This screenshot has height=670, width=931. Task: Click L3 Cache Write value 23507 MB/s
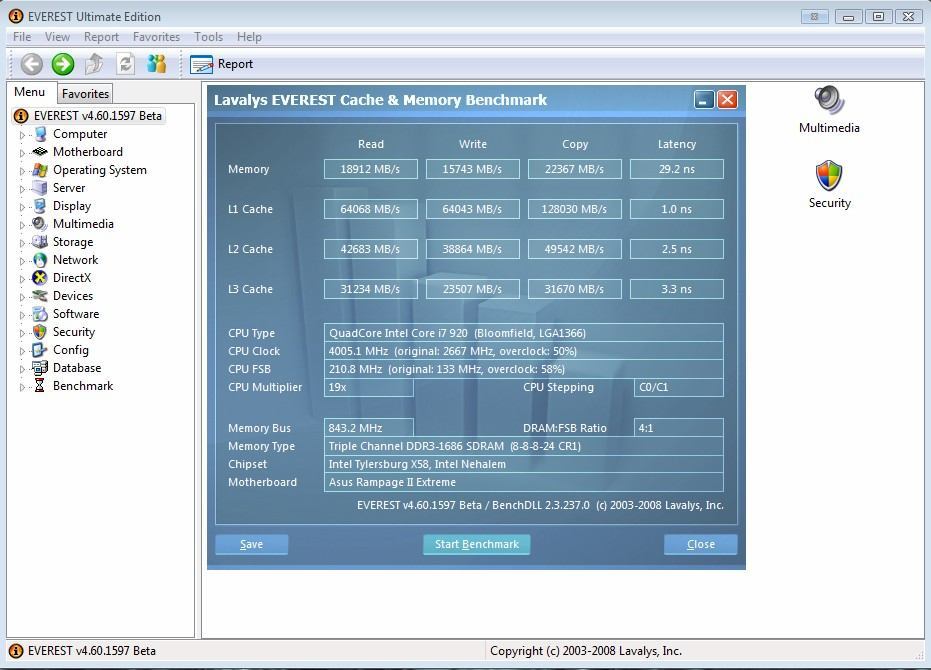(x=473, y=289)
